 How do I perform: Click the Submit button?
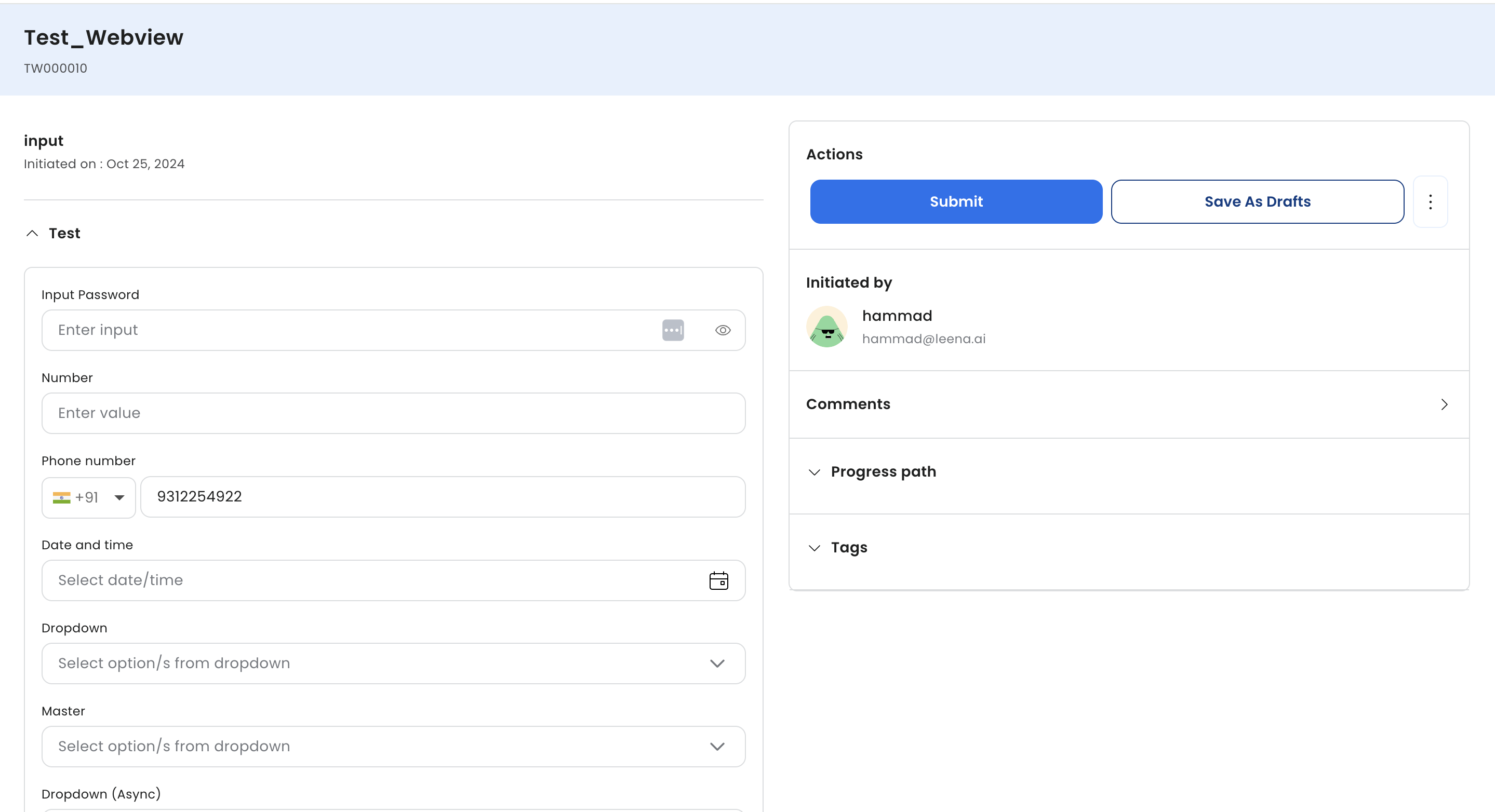coord(956,202)
